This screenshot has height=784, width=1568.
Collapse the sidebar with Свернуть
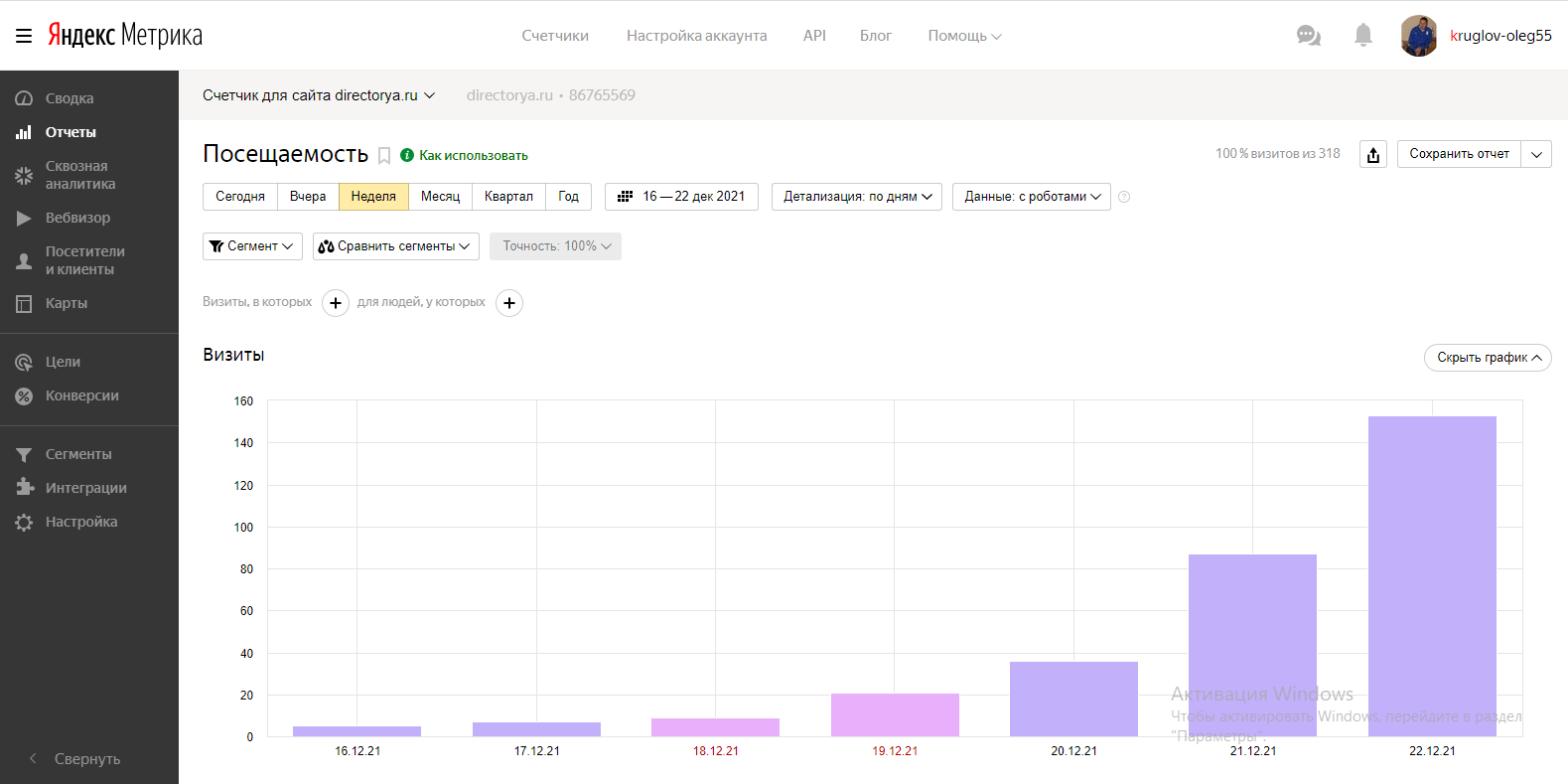pyautogui.click(x=75, y=759)
